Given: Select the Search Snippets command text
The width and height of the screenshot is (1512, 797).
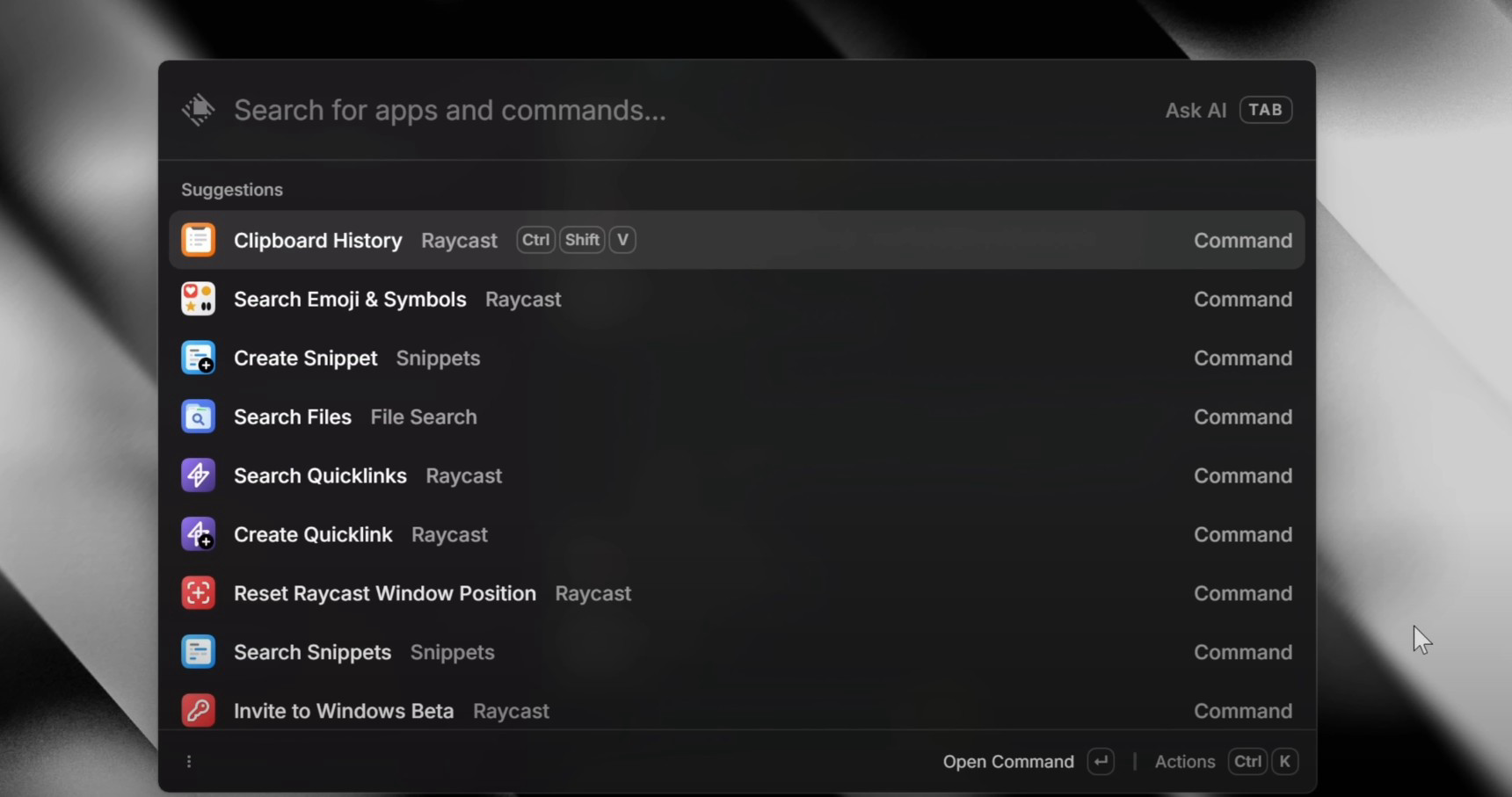Looking at the screenshot, I should [312, 652].
